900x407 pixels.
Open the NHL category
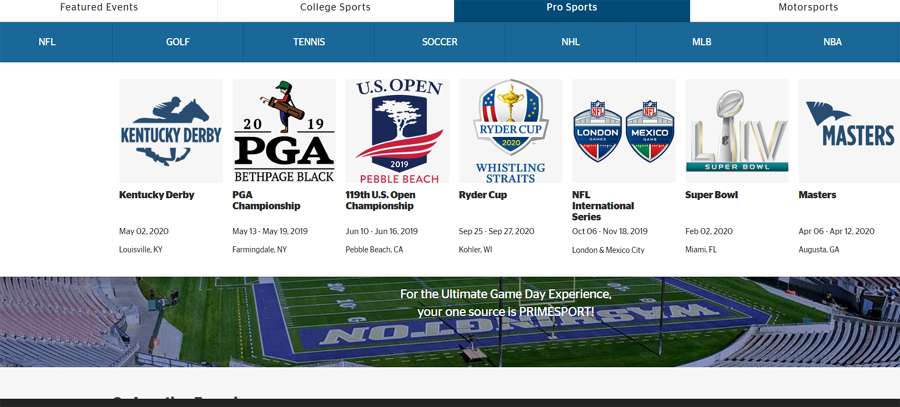pyautogui.click(x=571, y=42)
